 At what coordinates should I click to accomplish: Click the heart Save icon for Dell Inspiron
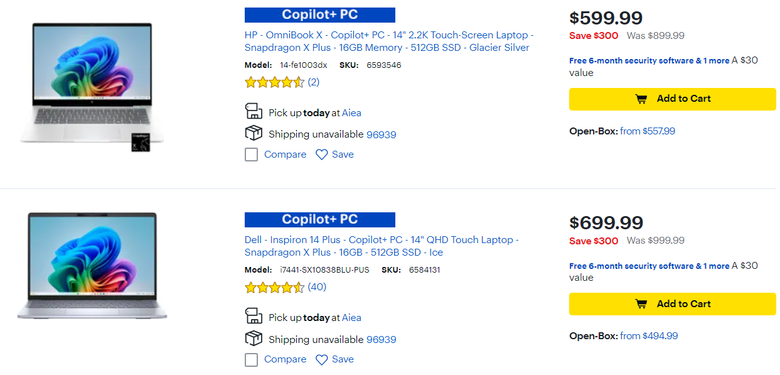322,360
